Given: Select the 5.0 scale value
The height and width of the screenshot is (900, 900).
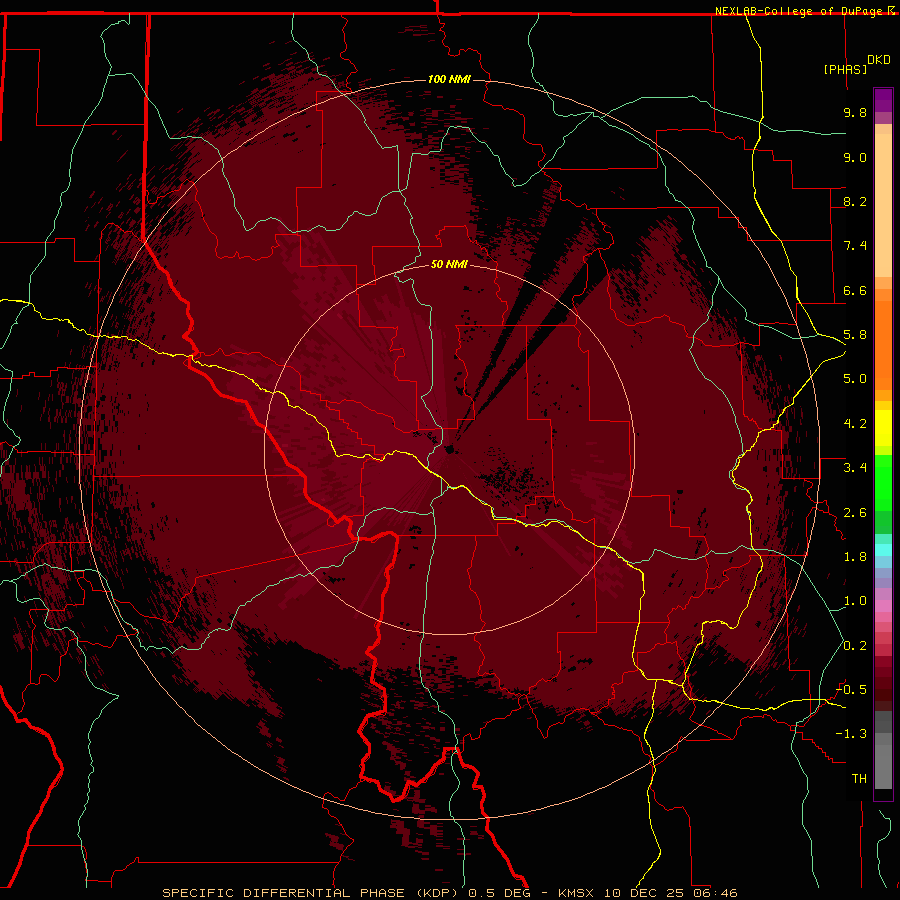Looking at the screenshot, I should (855, 379).
